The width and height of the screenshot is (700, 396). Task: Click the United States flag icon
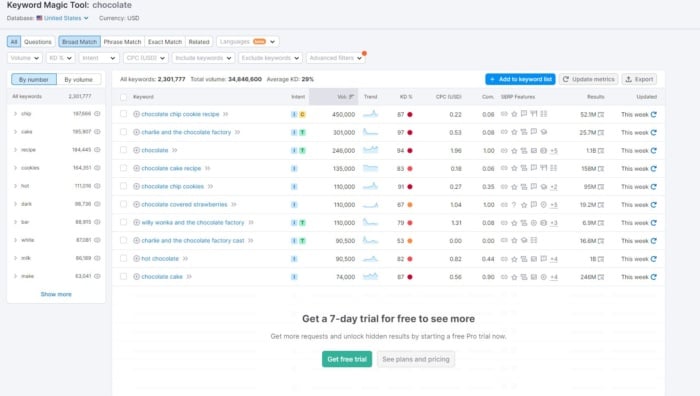click(x=39, y=18)
